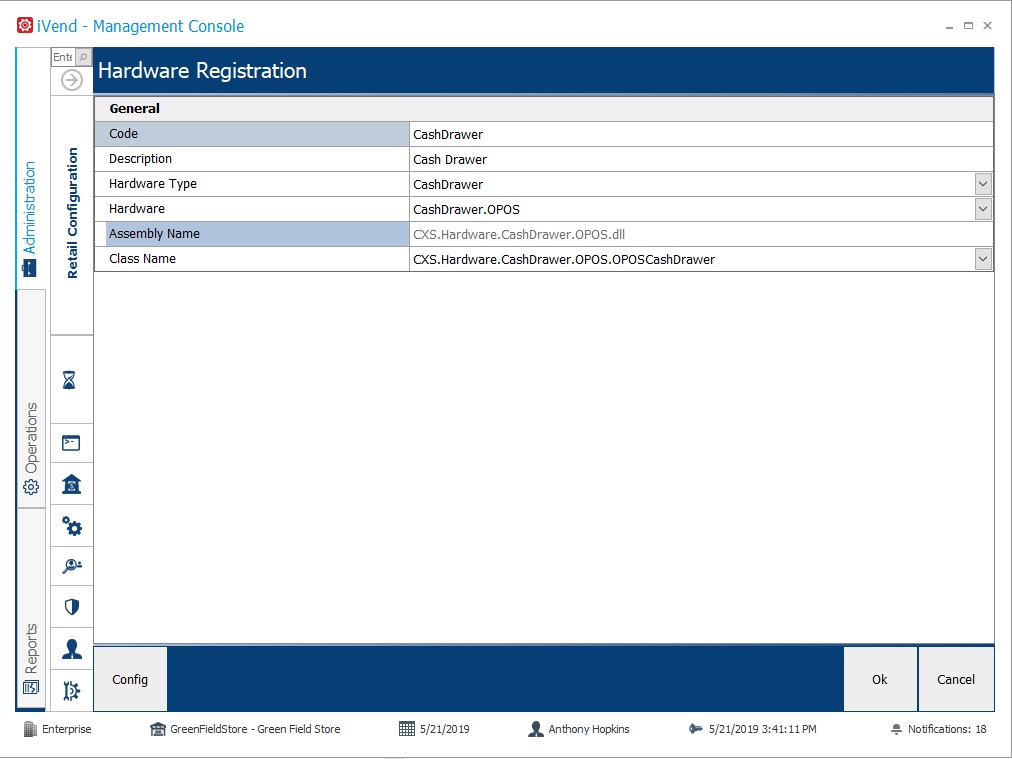Click the Hardware Registration title
This screenshot has height=759, width=1012.
[202, 70]
